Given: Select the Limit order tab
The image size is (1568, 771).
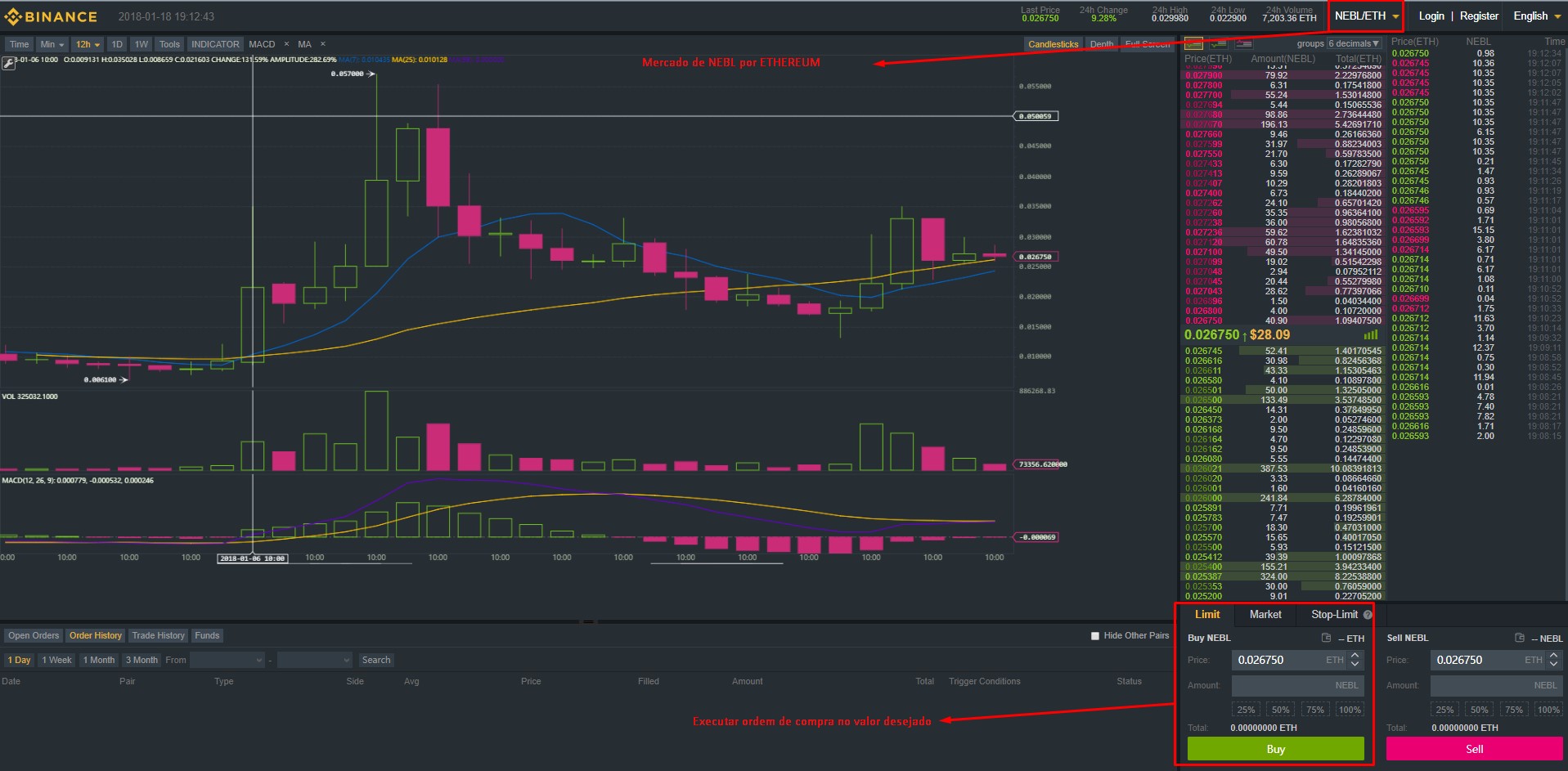Looking at the screenshot, I should tap(1207, 615).
